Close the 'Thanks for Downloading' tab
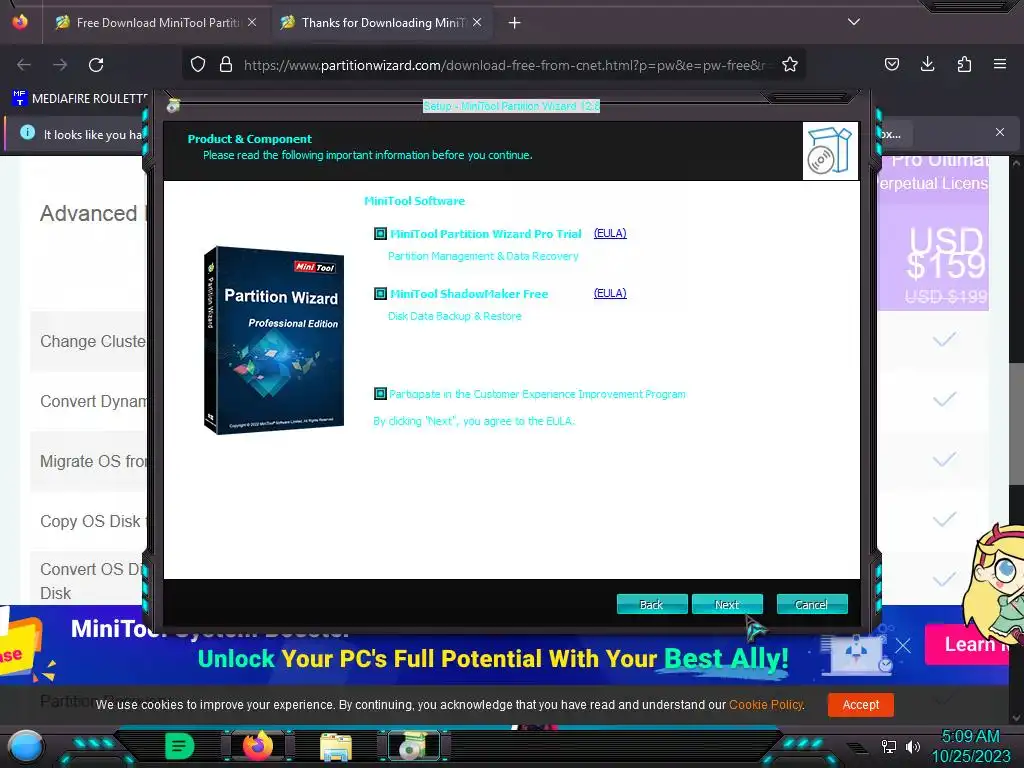 click(477, 22)
